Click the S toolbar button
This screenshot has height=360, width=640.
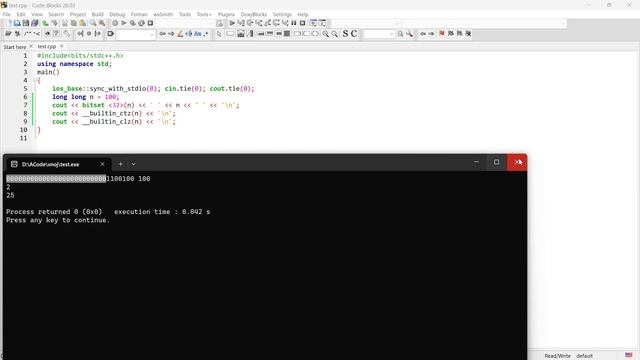tap(345, 34)
